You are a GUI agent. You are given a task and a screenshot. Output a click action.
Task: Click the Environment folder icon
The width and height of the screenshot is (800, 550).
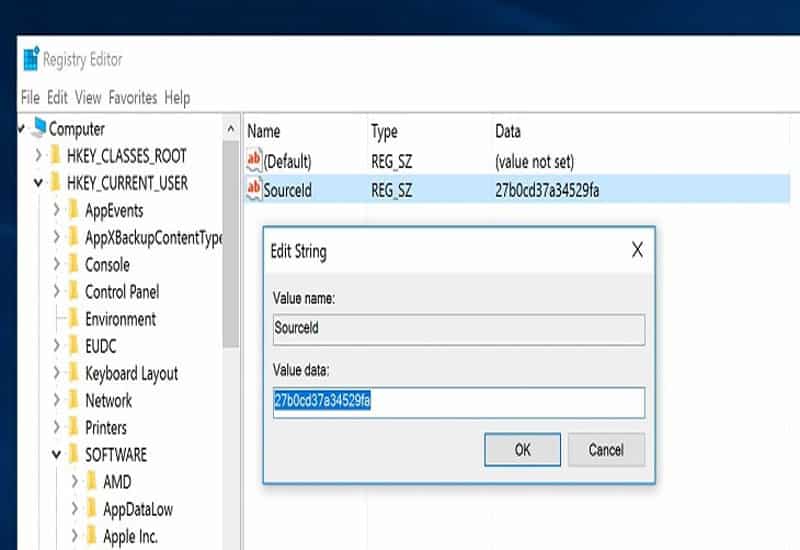[x=73, y=318]
